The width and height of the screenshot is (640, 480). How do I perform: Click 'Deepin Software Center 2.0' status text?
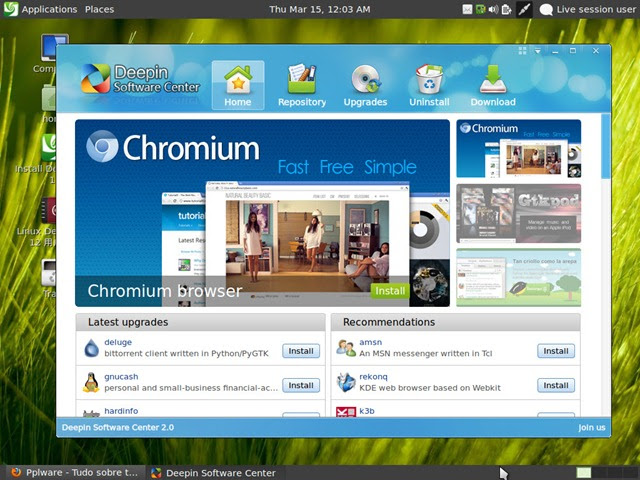click(118, 427)
